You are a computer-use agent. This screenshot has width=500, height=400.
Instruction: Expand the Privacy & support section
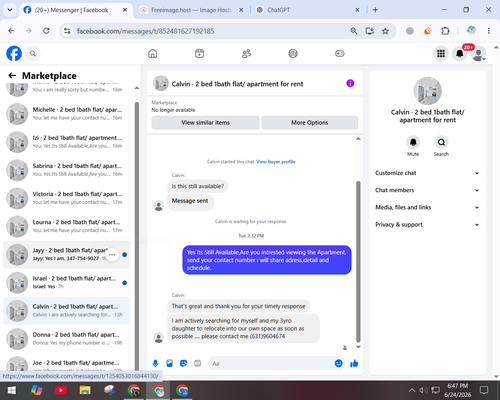tap(427, 225)
